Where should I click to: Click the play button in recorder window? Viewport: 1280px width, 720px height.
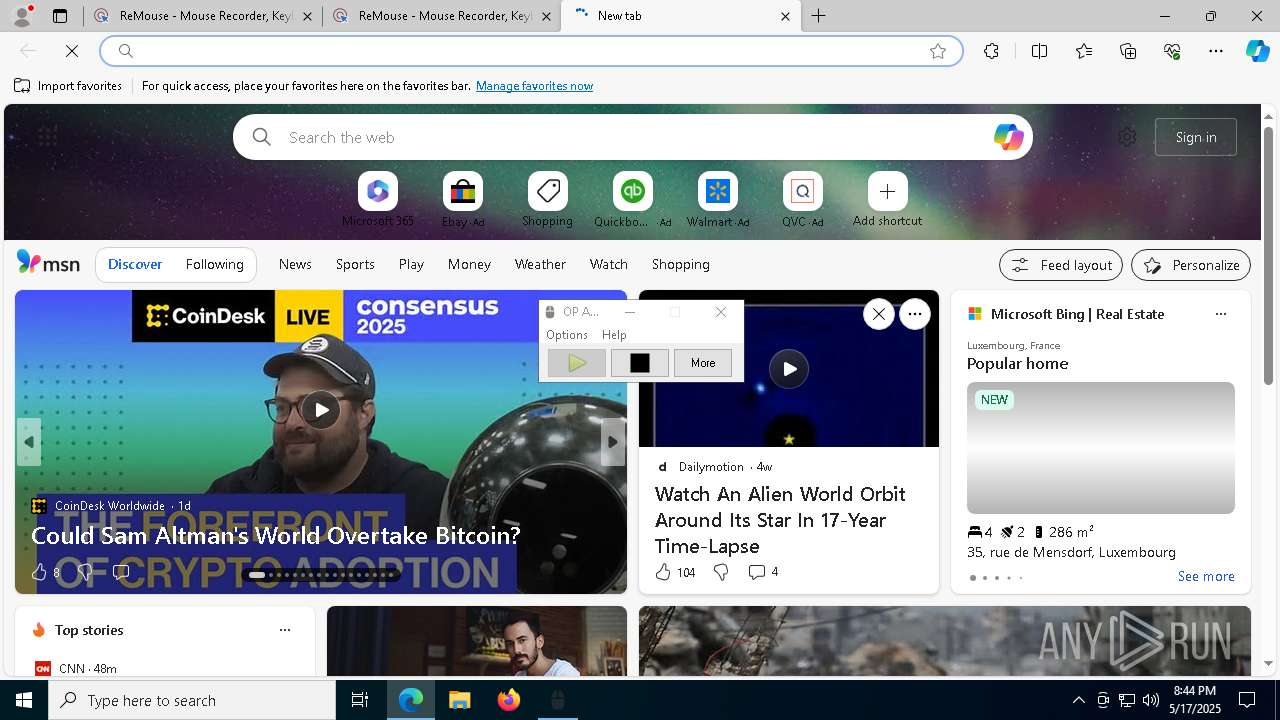(577, 363)
